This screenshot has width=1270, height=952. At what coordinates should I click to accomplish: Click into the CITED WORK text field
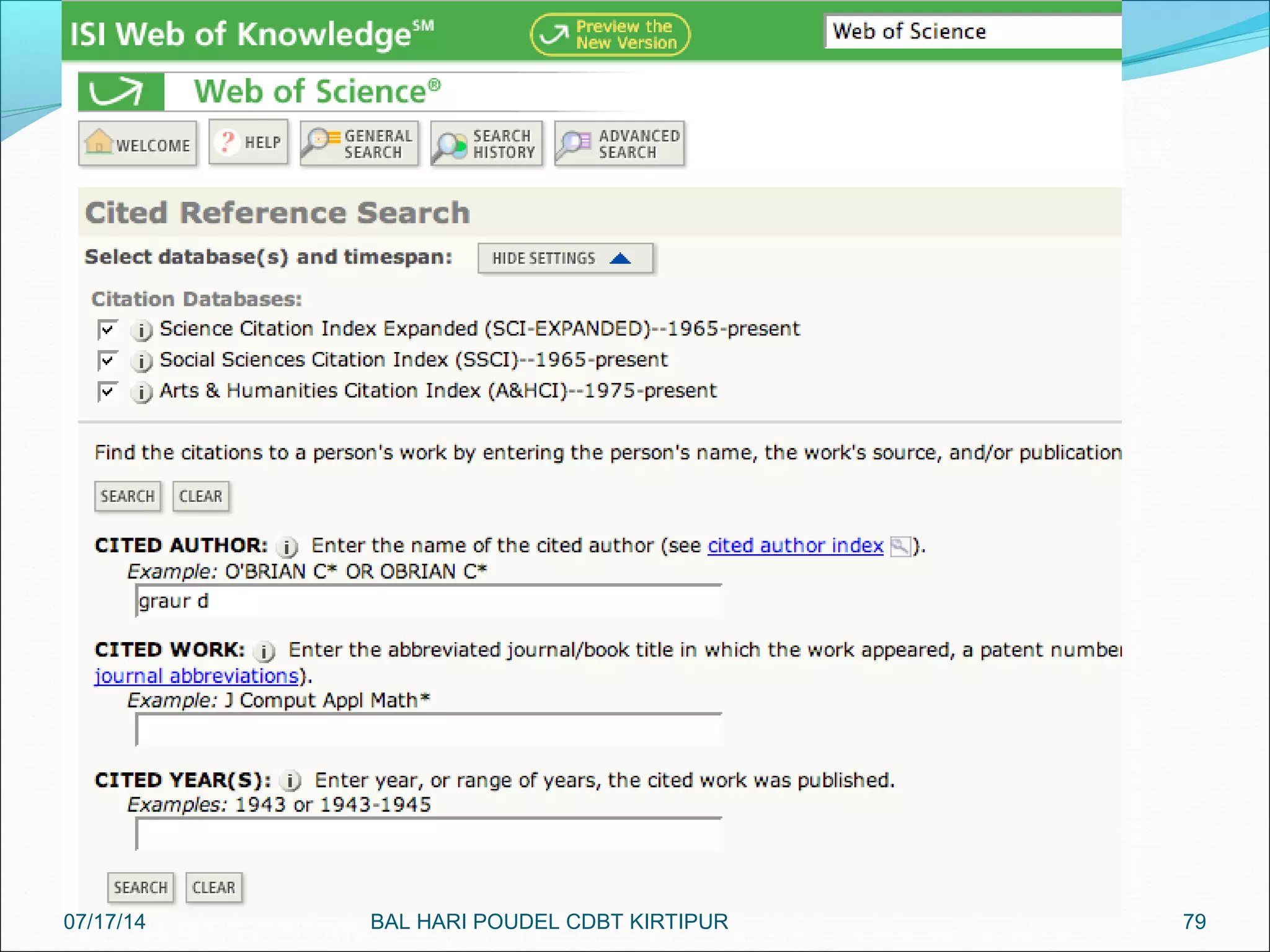click(x=428, y=730)
